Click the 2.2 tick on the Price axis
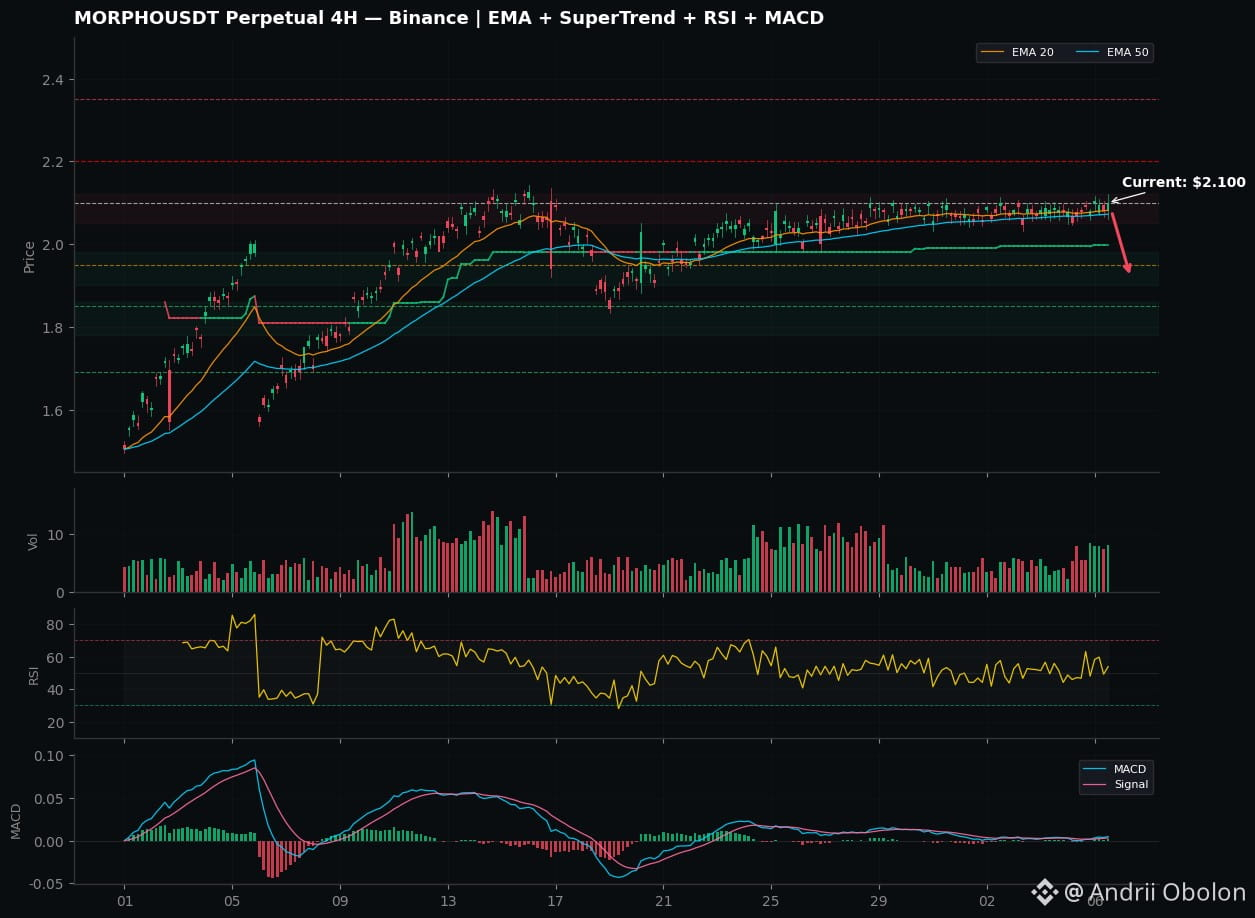1255x918 pixels. pyautogui.click(x=52, y=162)
